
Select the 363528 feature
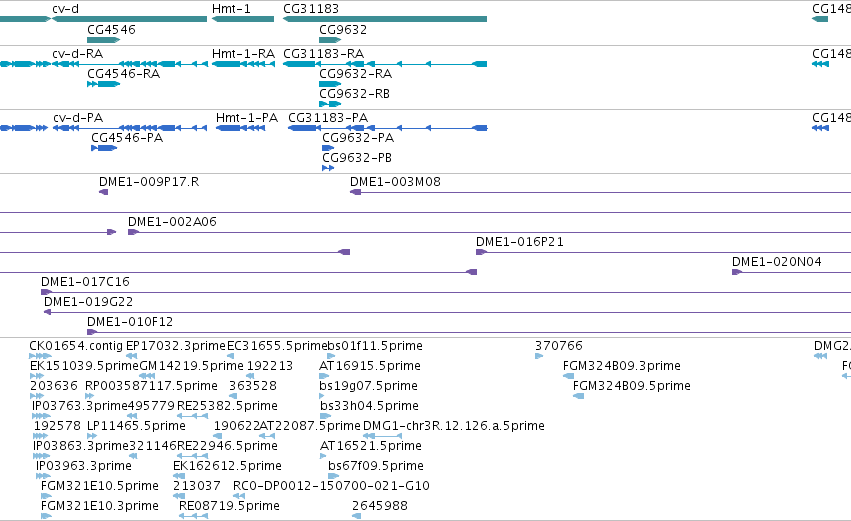coord(232,396)
